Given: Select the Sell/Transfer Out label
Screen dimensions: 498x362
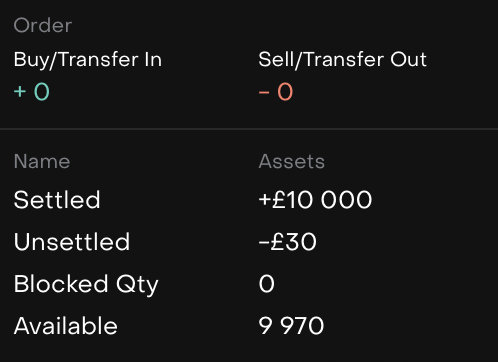Looking at the screenshot, I should [342, 60].
